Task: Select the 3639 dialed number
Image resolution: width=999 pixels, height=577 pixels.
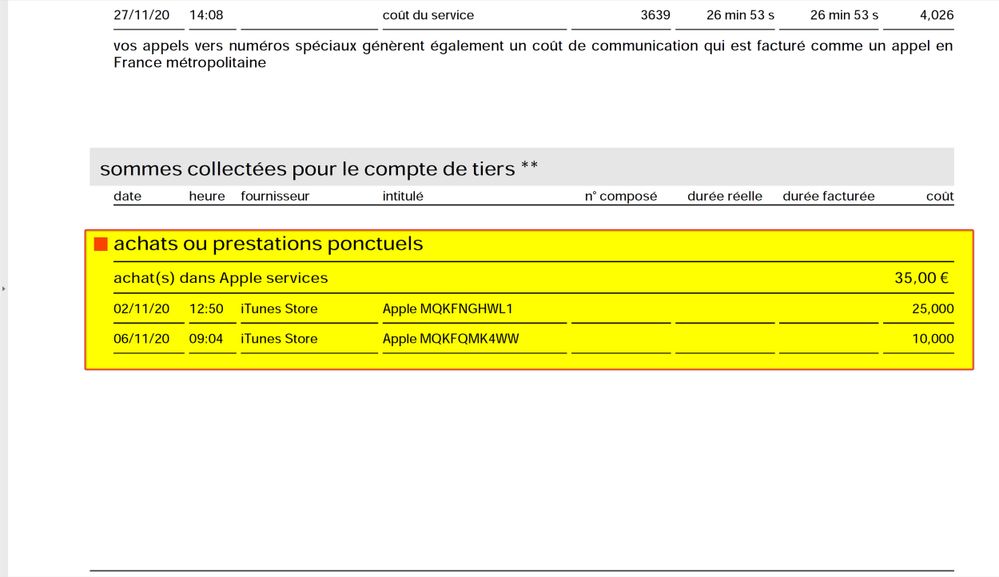Action: [655, 15]
